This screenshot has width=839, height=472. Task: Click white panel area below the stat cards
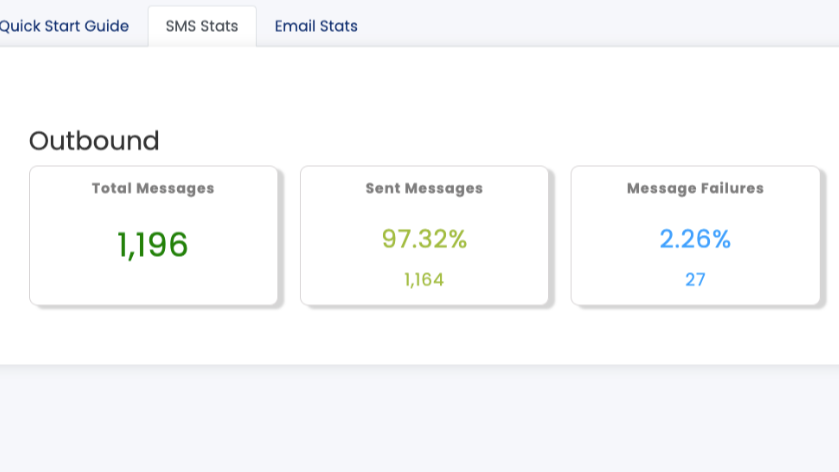coord(400,338)
